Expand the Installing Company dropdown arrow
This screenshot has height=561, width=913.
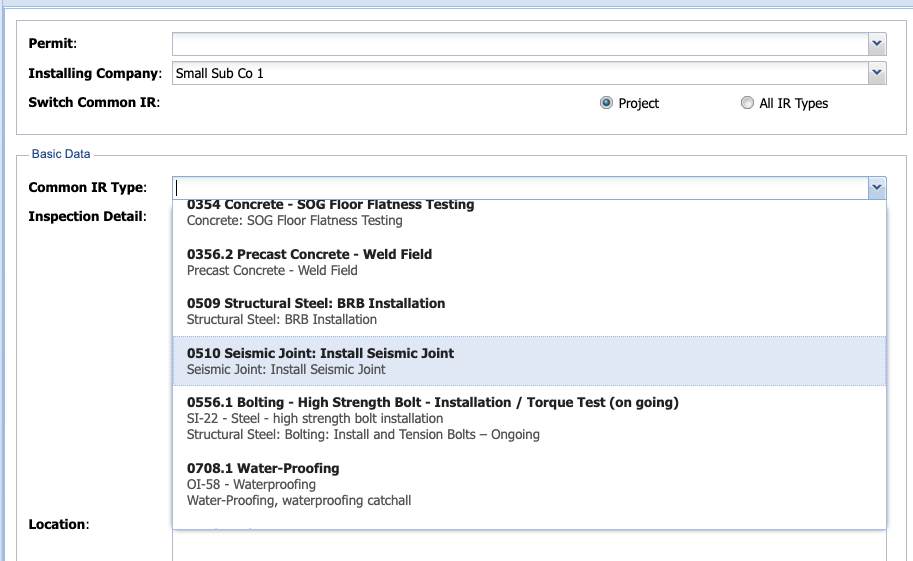tap(877, 73)
